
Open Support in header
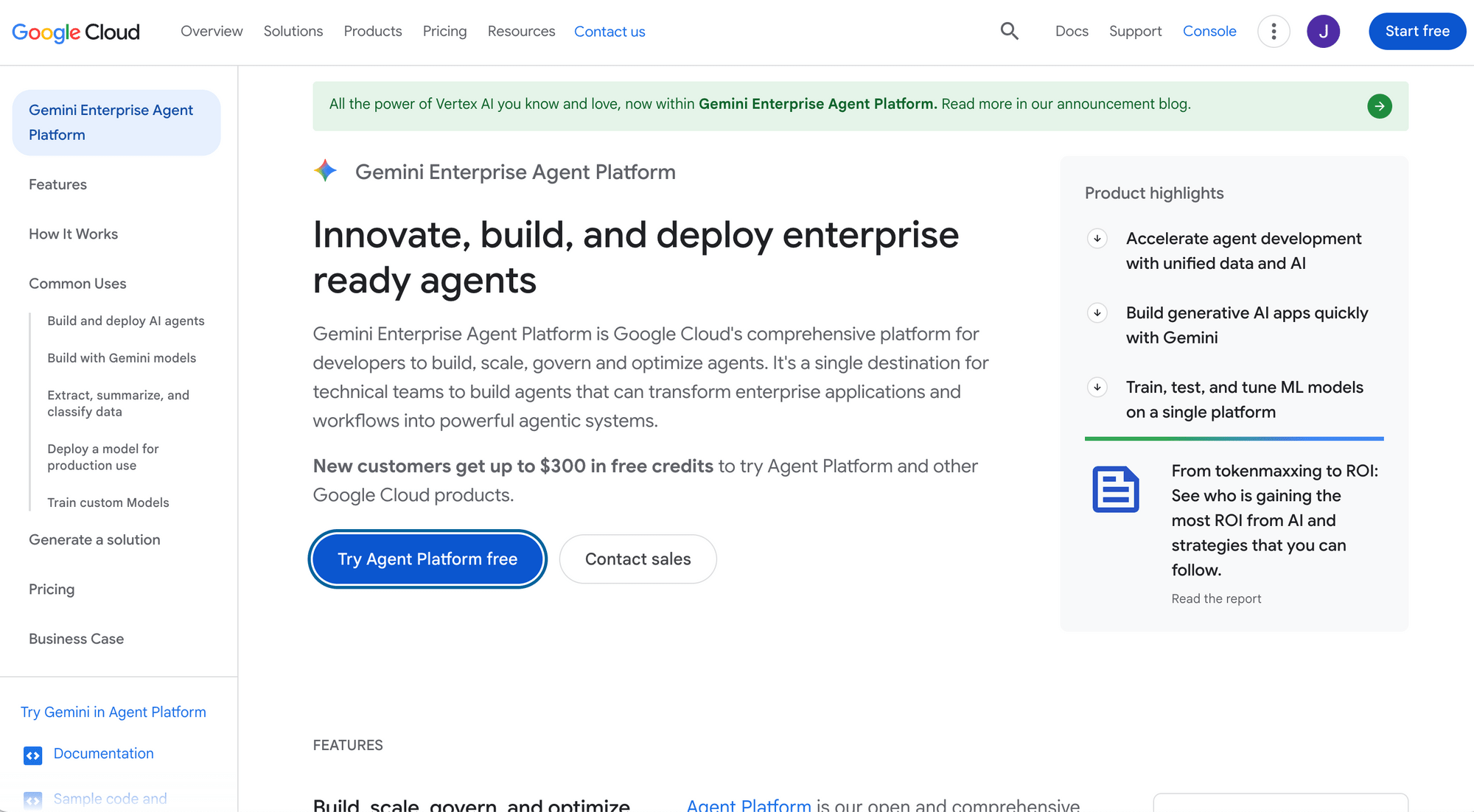coord(1135,32)
